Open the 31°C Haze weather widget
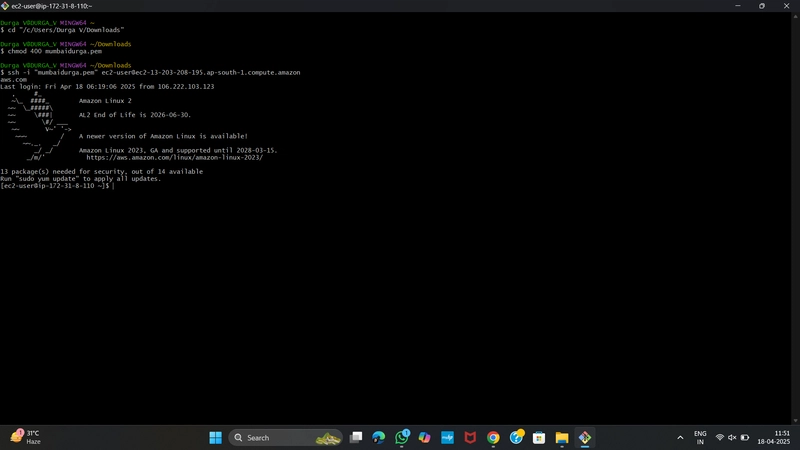The height and width of the screenshot is (450, 800). click(26, 437)
